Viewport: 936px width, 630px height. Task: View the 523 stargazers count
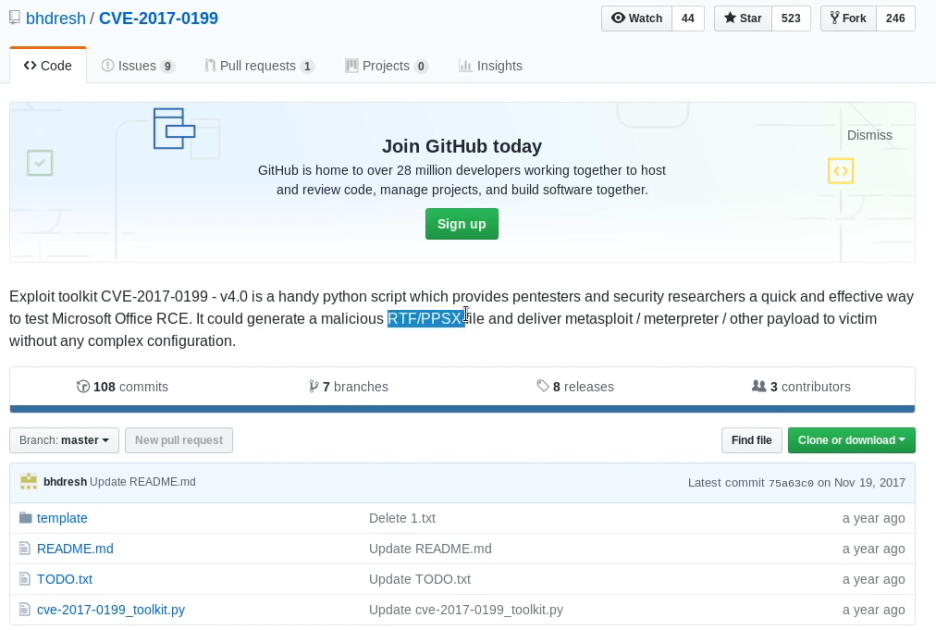[x=790, y=18]
